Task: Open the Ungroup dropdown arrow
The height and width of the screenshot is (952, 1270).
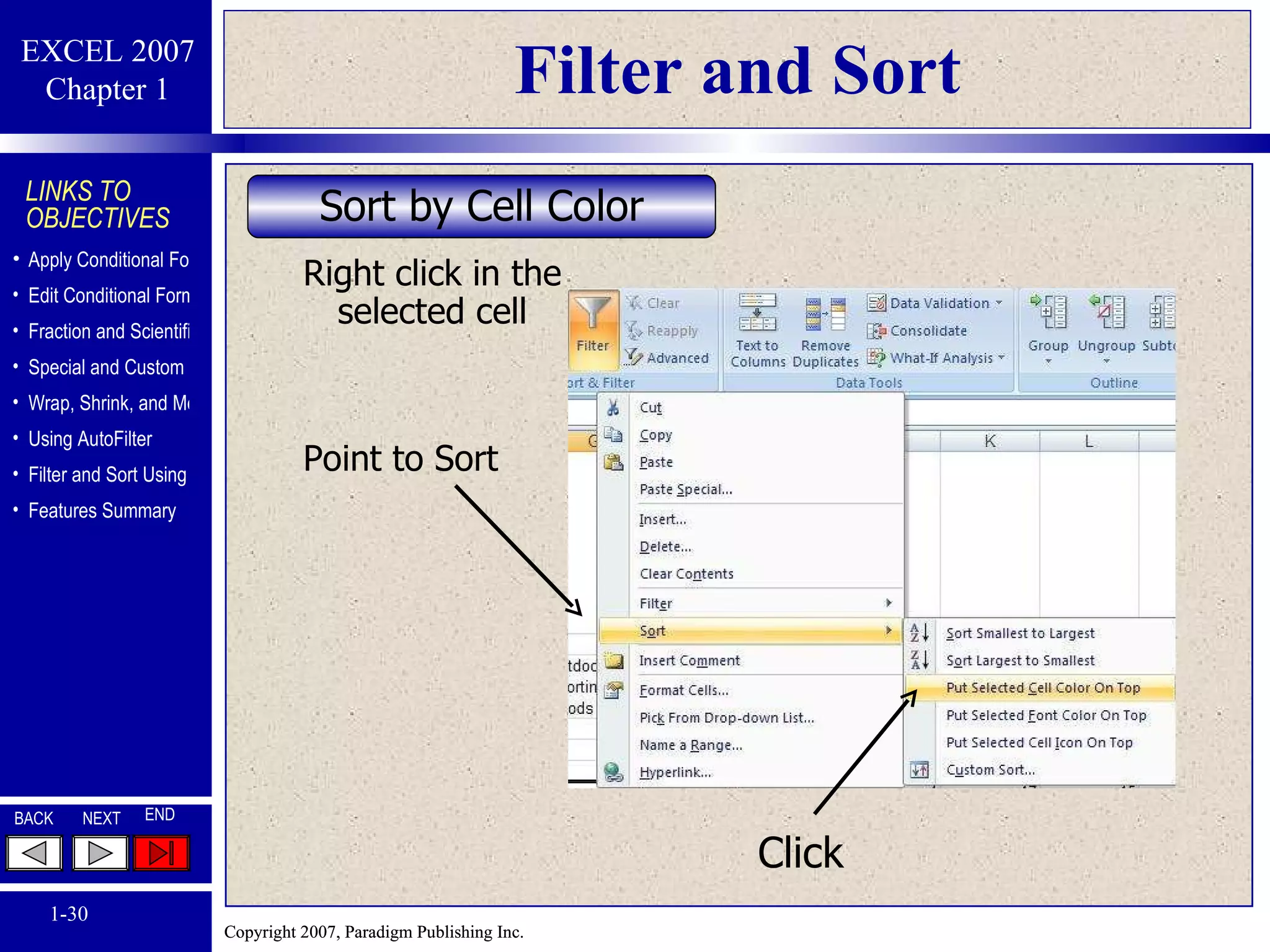Action: tap(1107, 361)
